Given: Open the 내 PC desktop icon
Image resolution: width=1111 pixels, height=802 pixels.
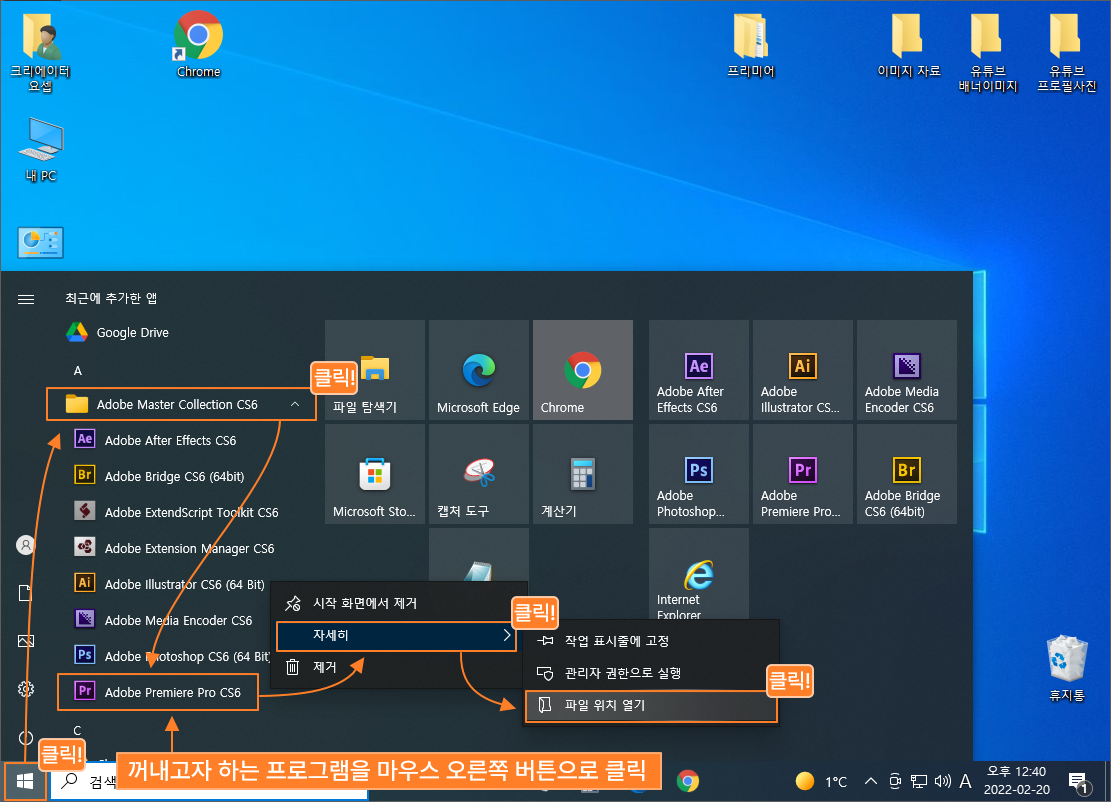Looking at the screenshot, I should coord(40,149).
